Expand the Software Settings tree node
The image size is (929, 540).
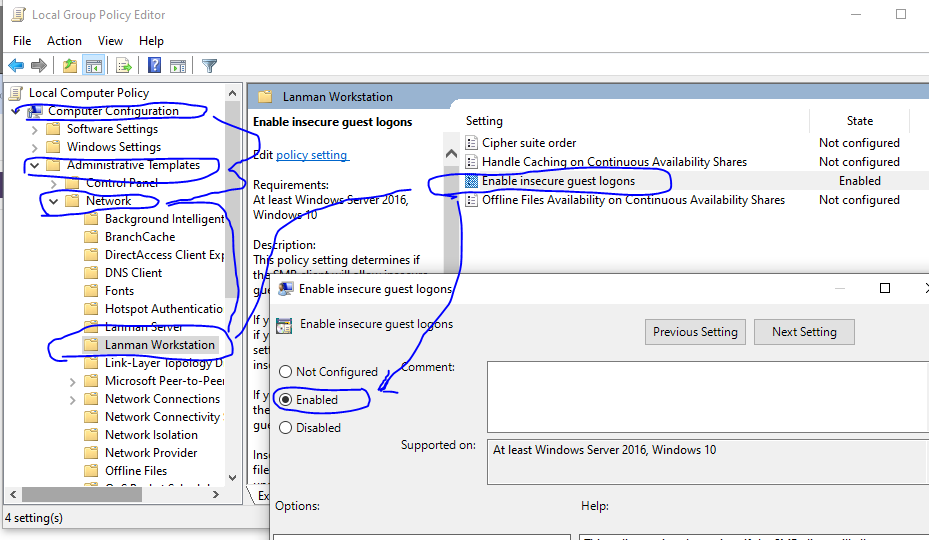click(x=35, y=129)
